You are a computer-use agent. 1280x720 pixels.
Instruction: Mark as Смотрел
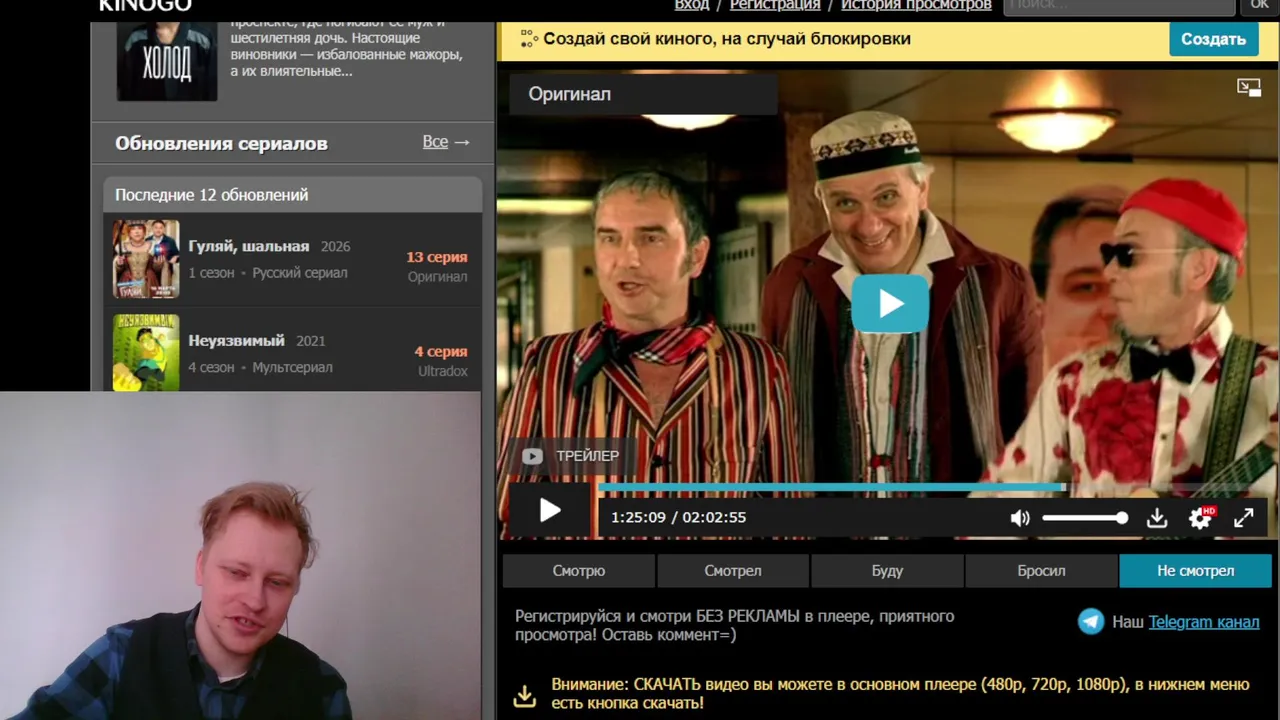point(733,571)
